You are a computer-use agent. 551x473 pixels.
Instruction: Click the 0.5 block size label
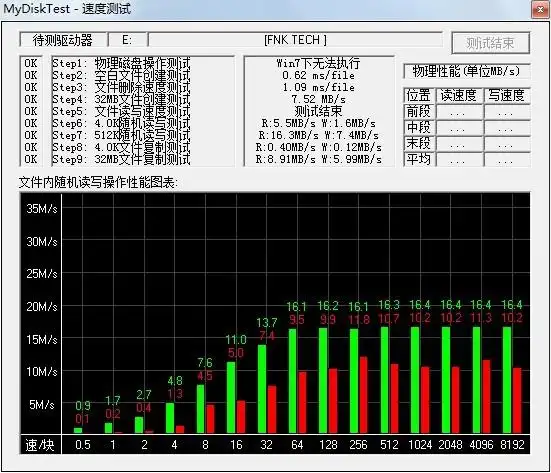[83, 445]
